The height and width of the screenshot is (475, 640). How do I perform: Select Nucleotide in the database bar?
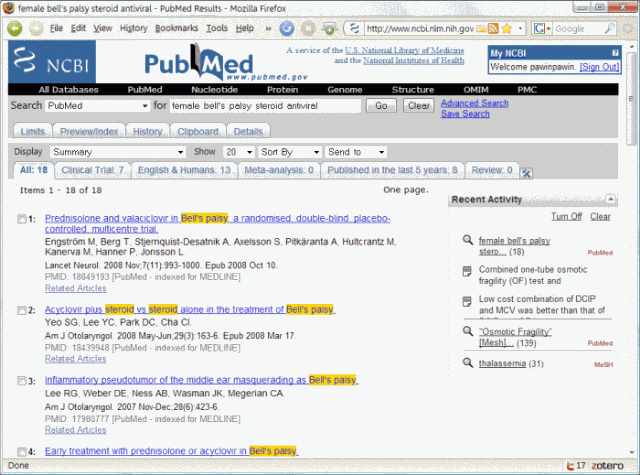tap(214, 89)
